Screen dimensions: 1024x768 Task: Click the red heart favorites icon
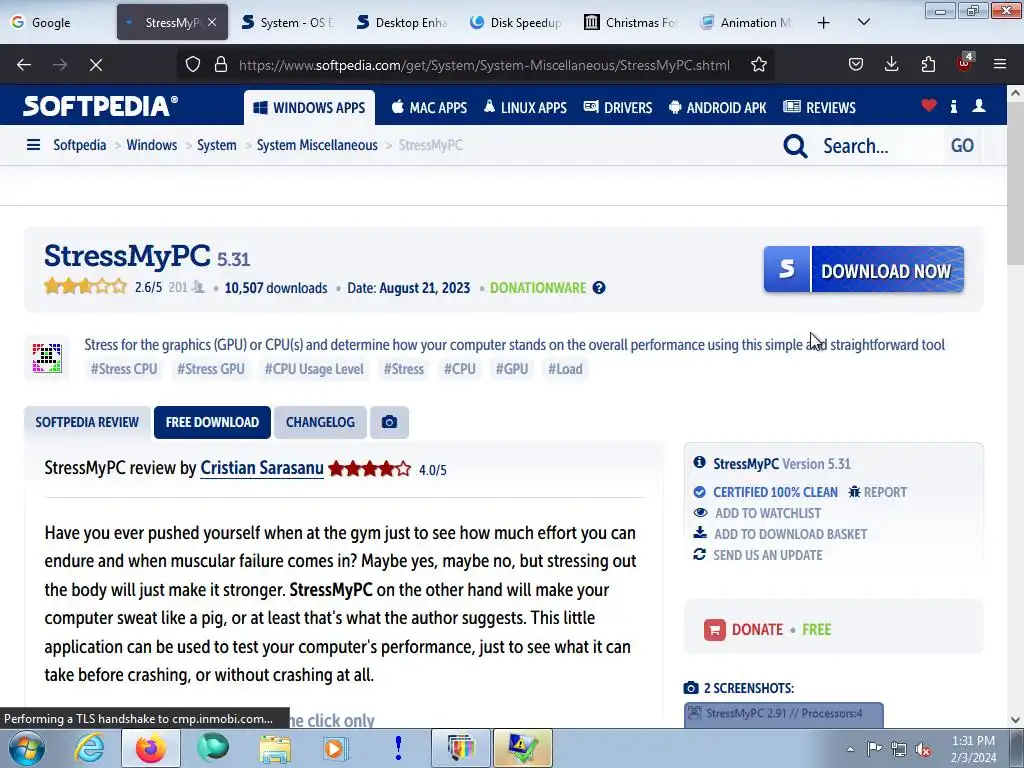click(929, 106)
